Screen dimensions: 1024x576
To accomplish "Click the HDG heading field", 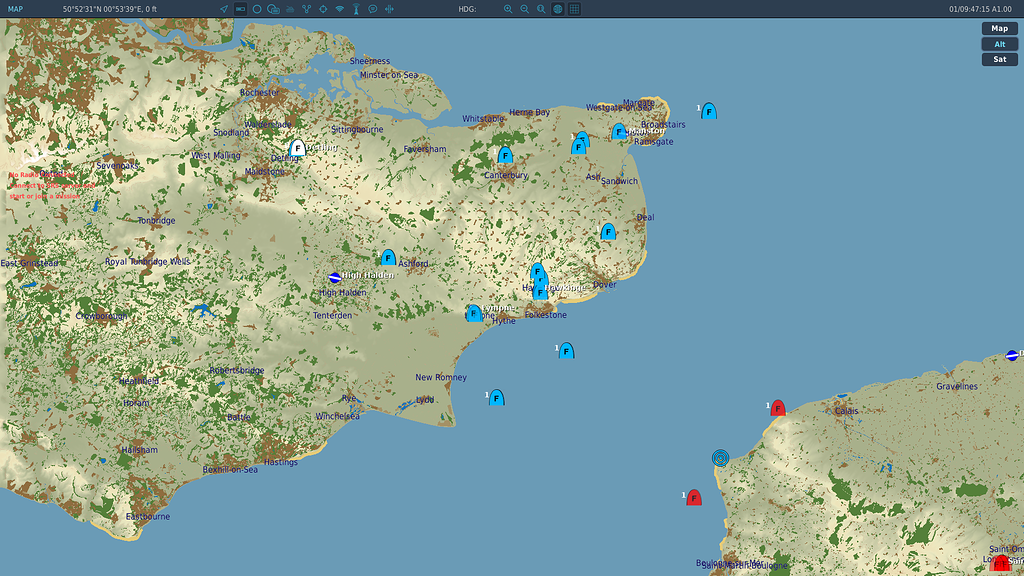I will (x=468, y=9).
